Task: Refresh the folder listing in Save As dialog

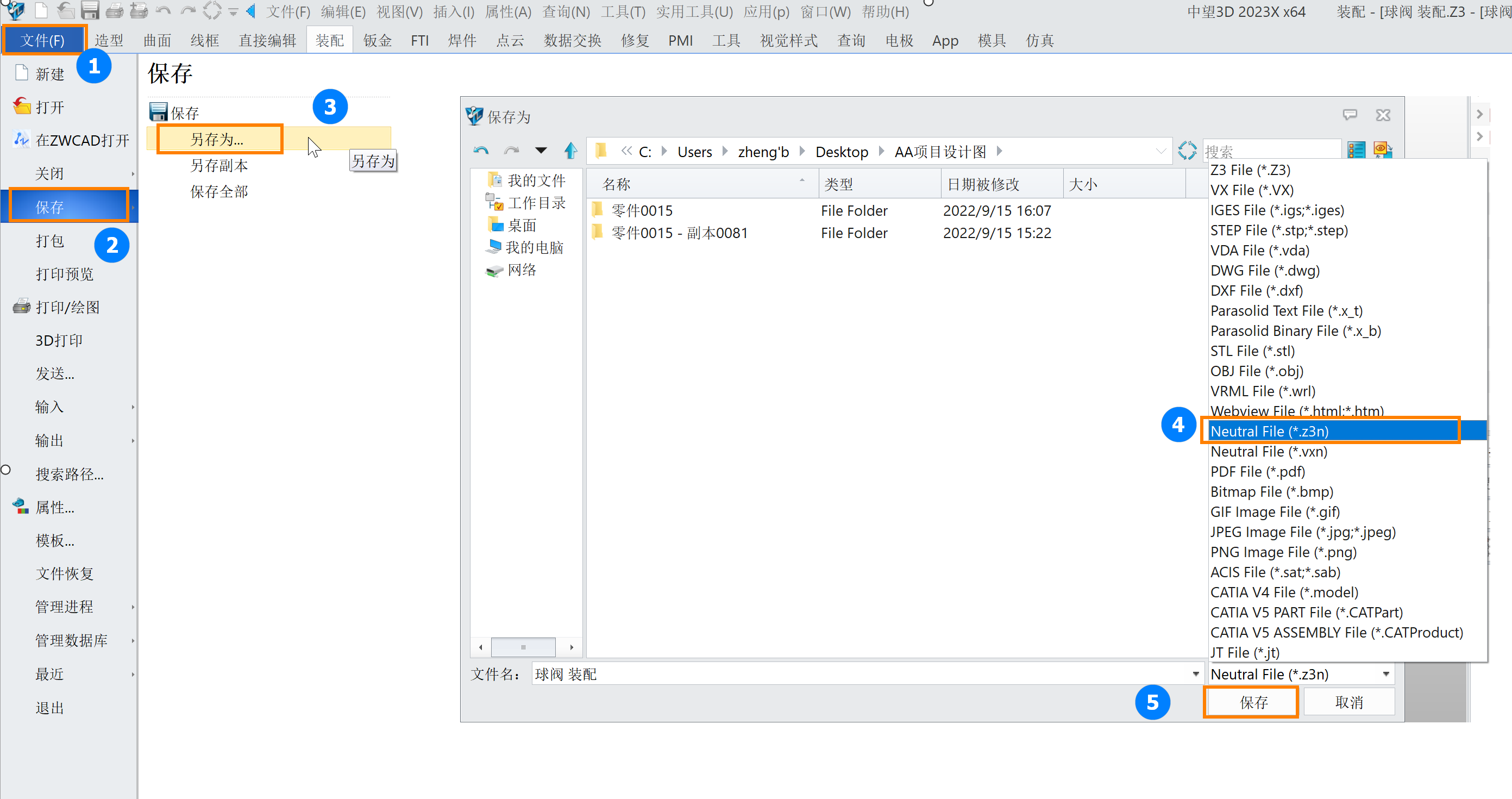Action: click(1187, 151)
